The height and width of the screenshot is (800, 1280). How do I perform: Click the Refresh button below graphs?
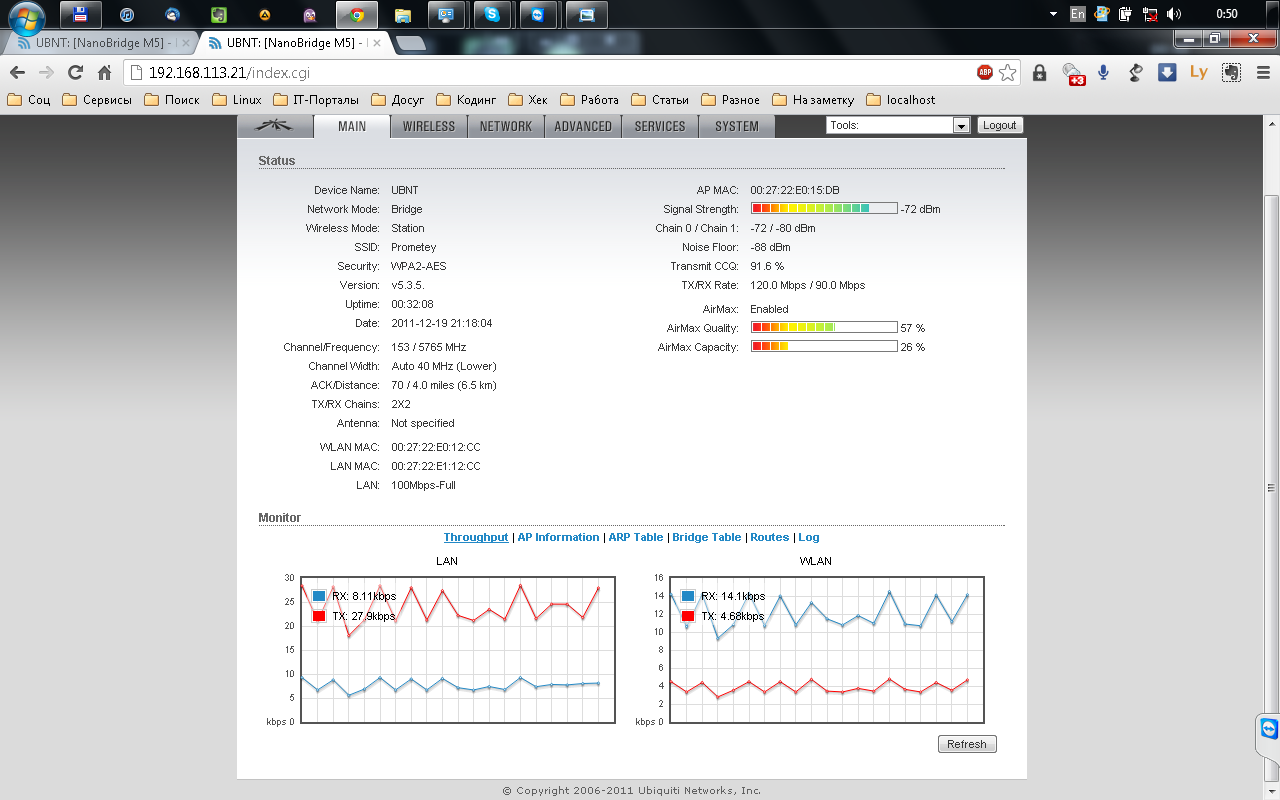[x=966, y=744]
